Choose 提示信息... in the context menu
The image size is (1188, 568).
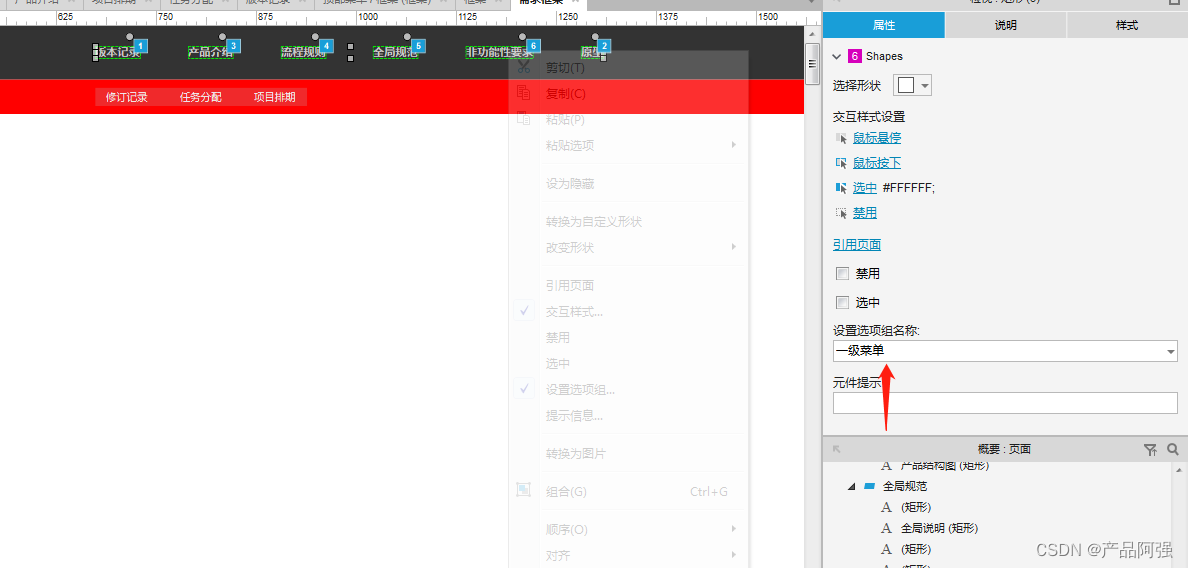pos(628,416)
